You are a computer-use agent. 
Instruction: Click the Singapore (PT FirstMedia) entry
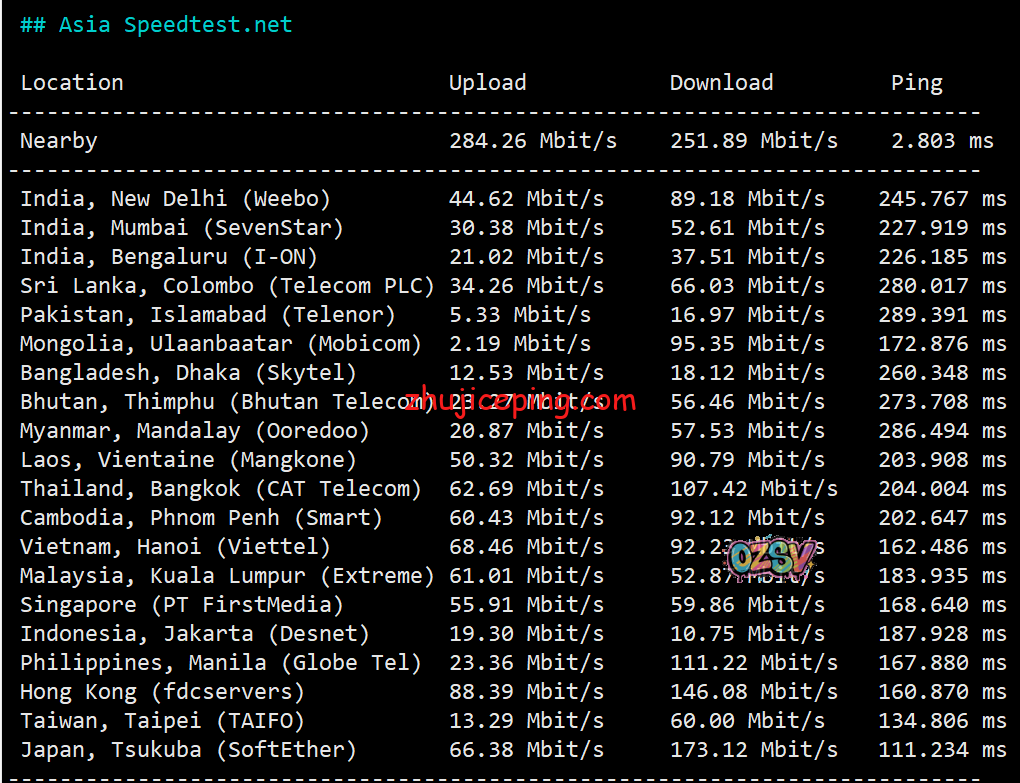coord(182,605)
